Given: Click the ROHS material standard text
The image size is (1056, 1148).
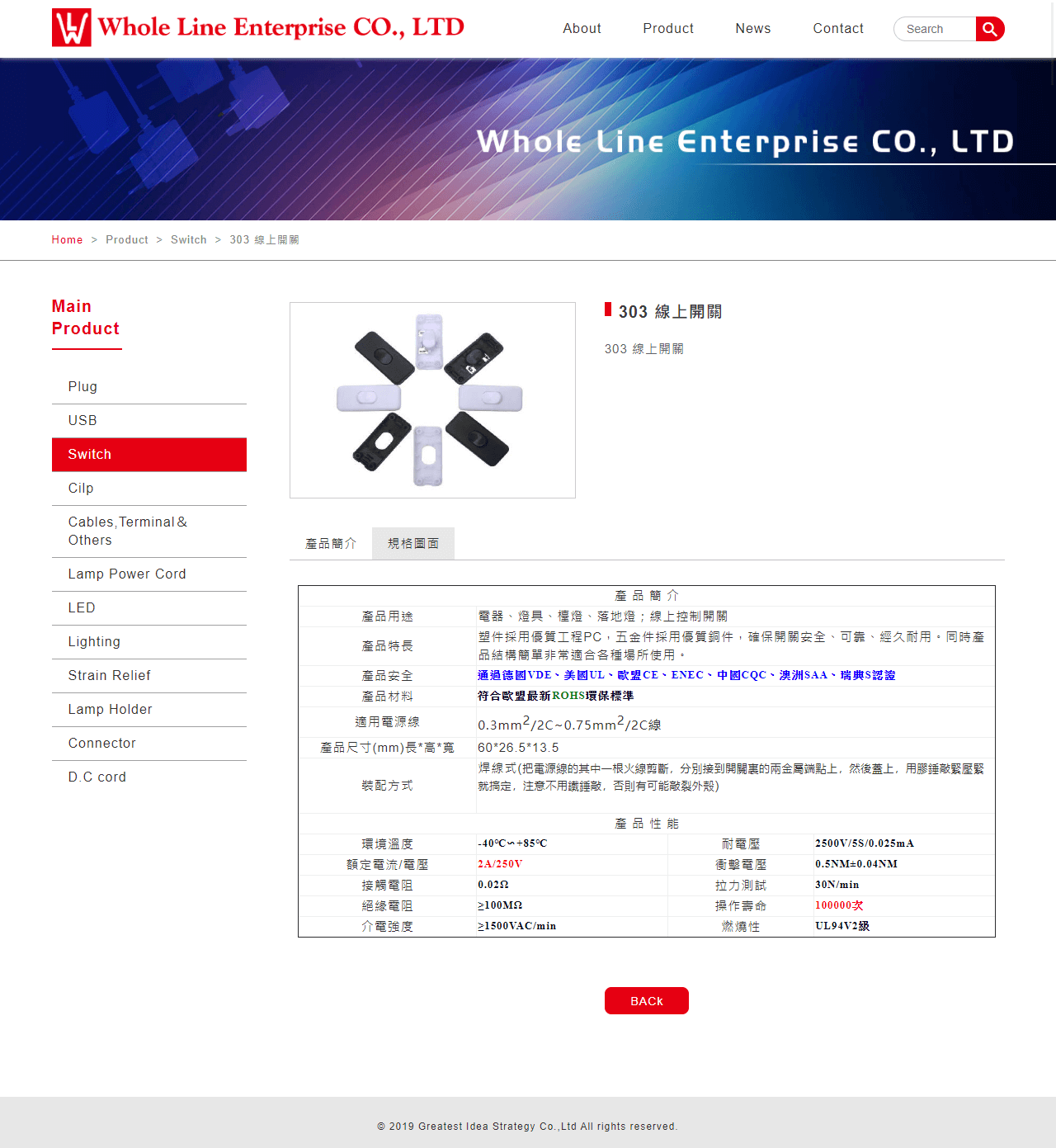Looking at the screenshot, I should [556, 696].
